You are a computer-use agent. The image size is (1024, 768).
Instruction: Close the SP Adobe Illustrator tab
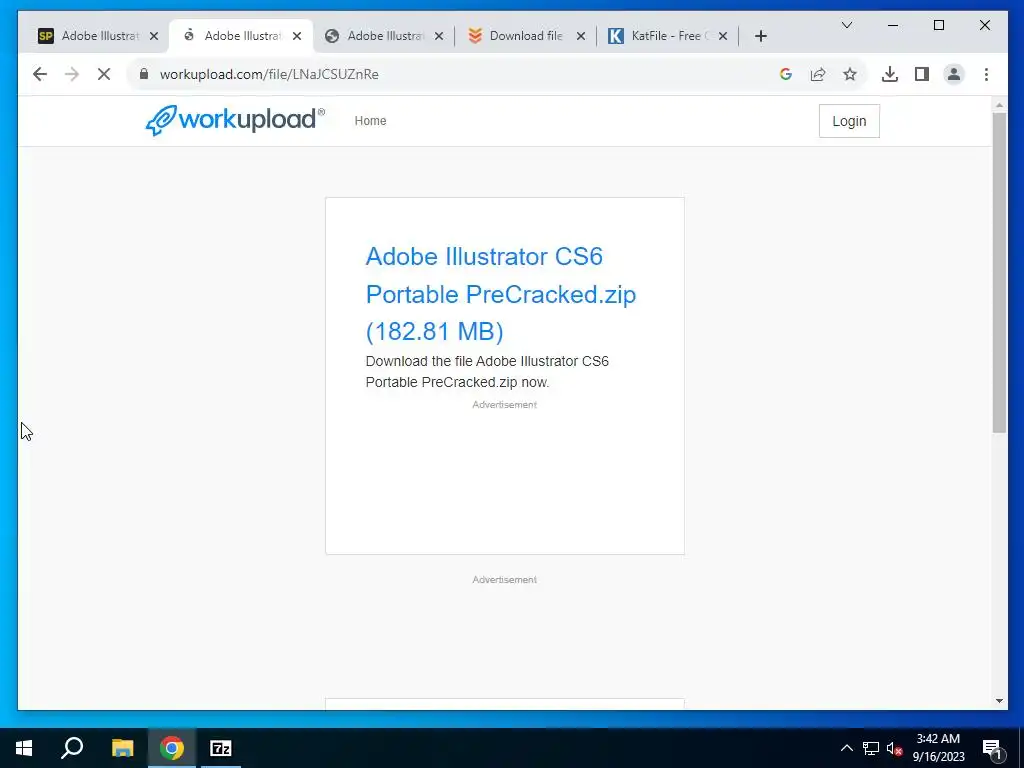tap(154, 36)
